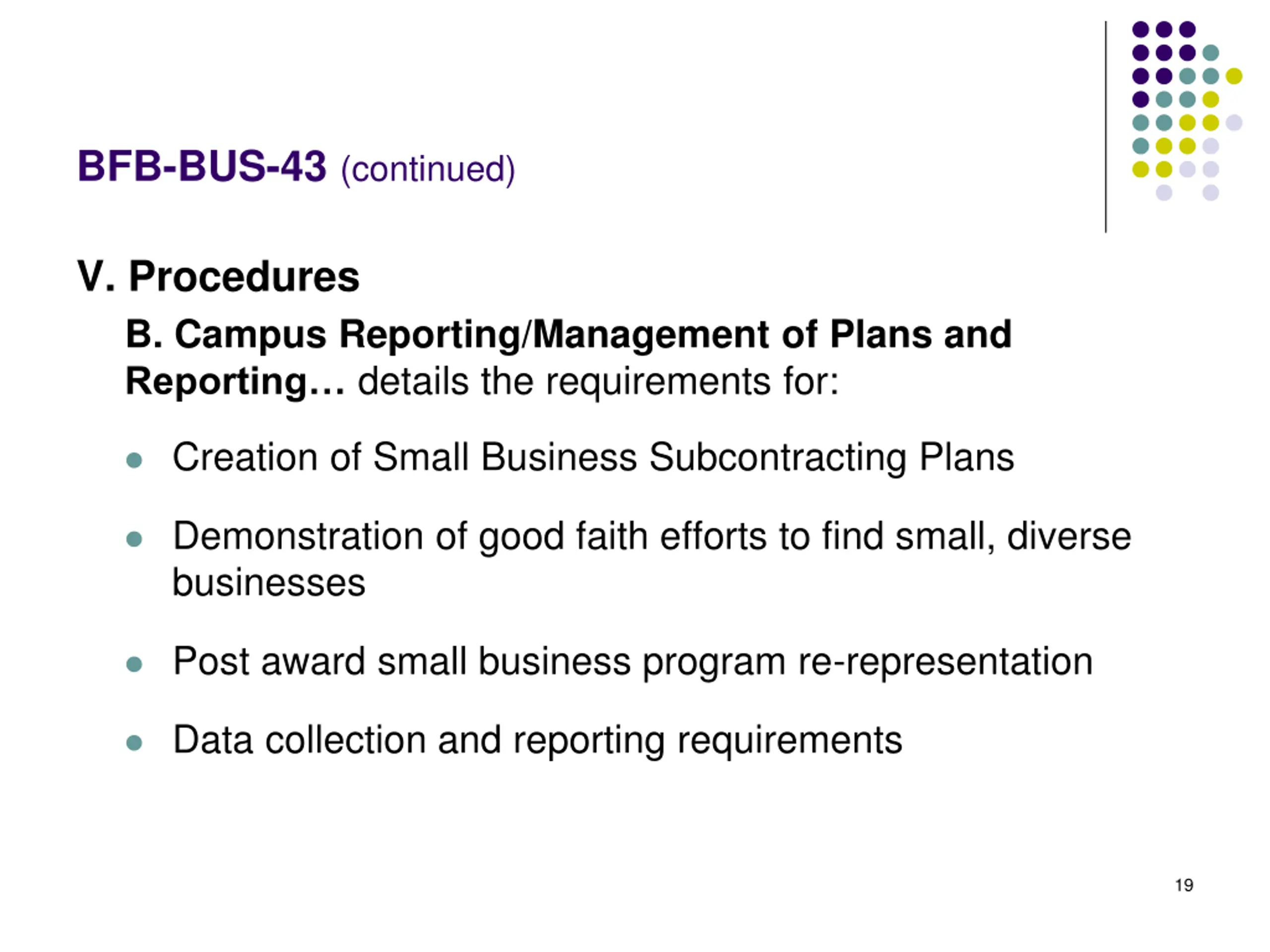Click the top-left purple dot in the dot grid
This screenshot has width=1270, height=952.
(x=1140, y=29)
